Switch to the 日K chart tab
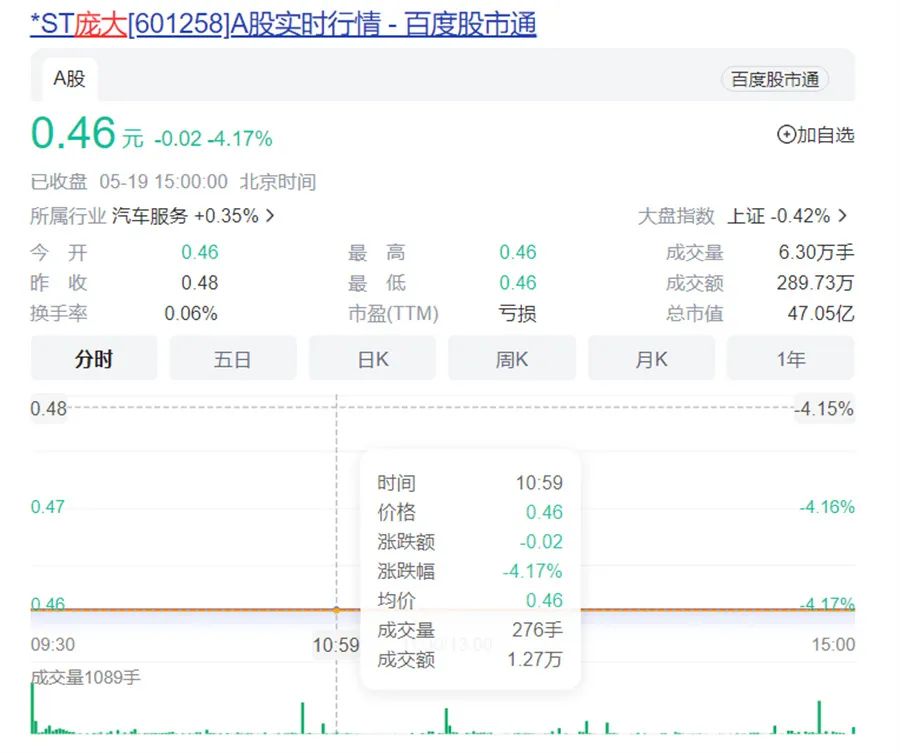 click(x=372, y=359)
